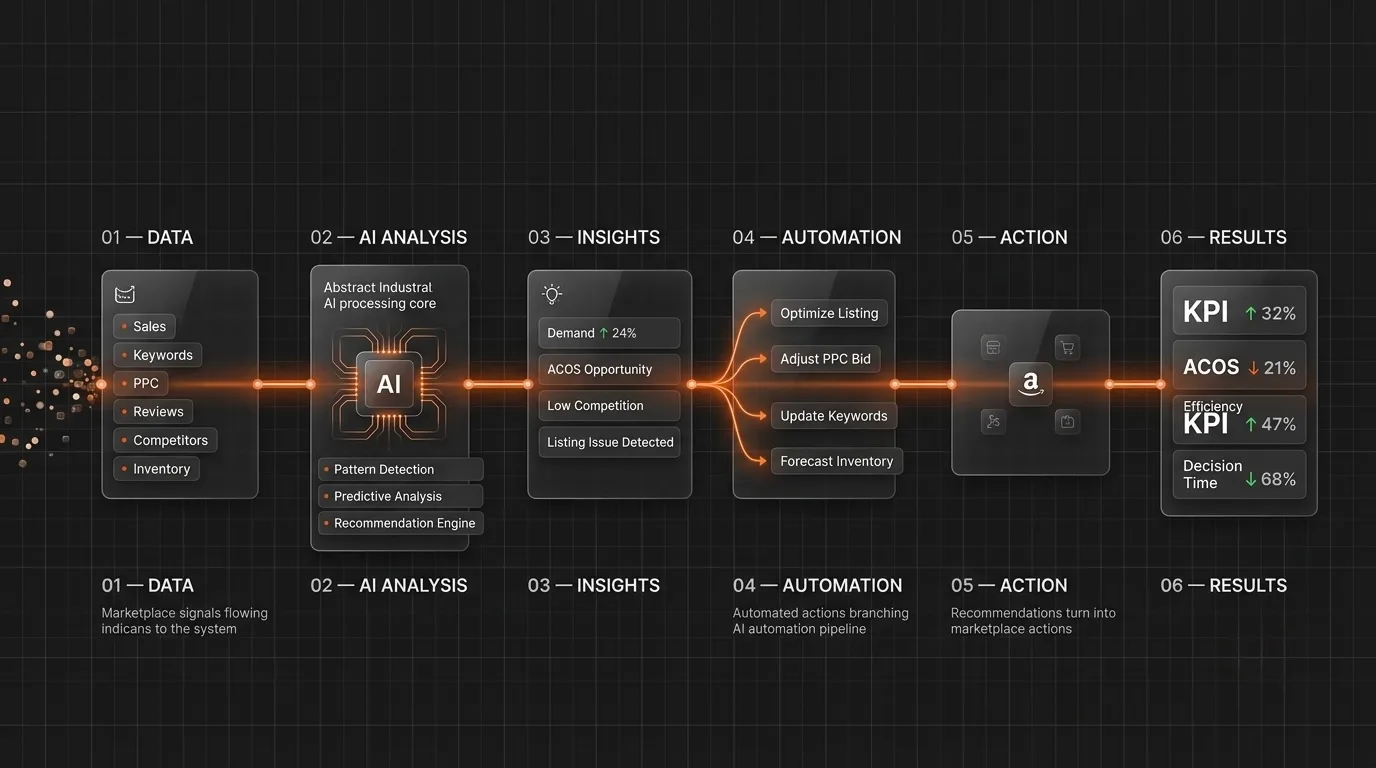1376x768 pixels.
Task: Click the Adjust PPC Bid automation
Action: click(x=825, y=358)
